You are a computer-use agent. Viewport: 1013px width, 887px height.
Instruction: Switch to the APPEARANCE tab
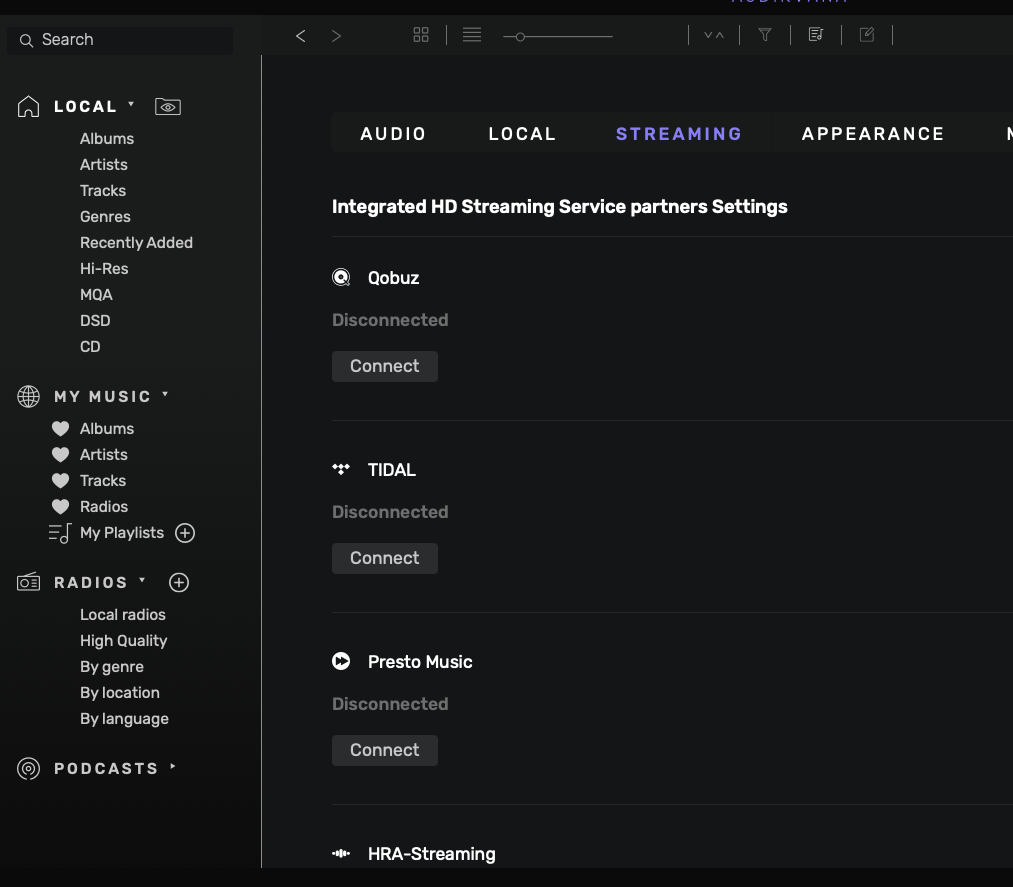pos(873,134)
